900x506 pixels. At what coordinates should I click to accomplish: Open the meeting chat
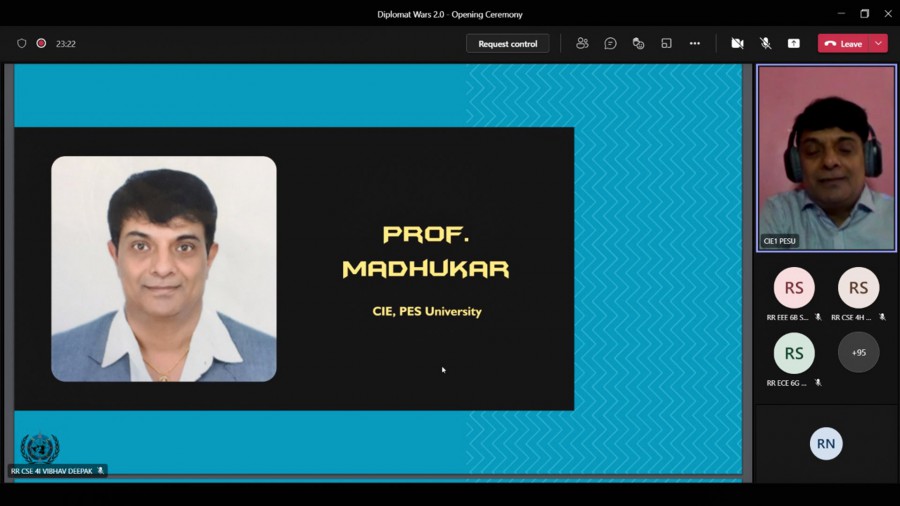610,44
